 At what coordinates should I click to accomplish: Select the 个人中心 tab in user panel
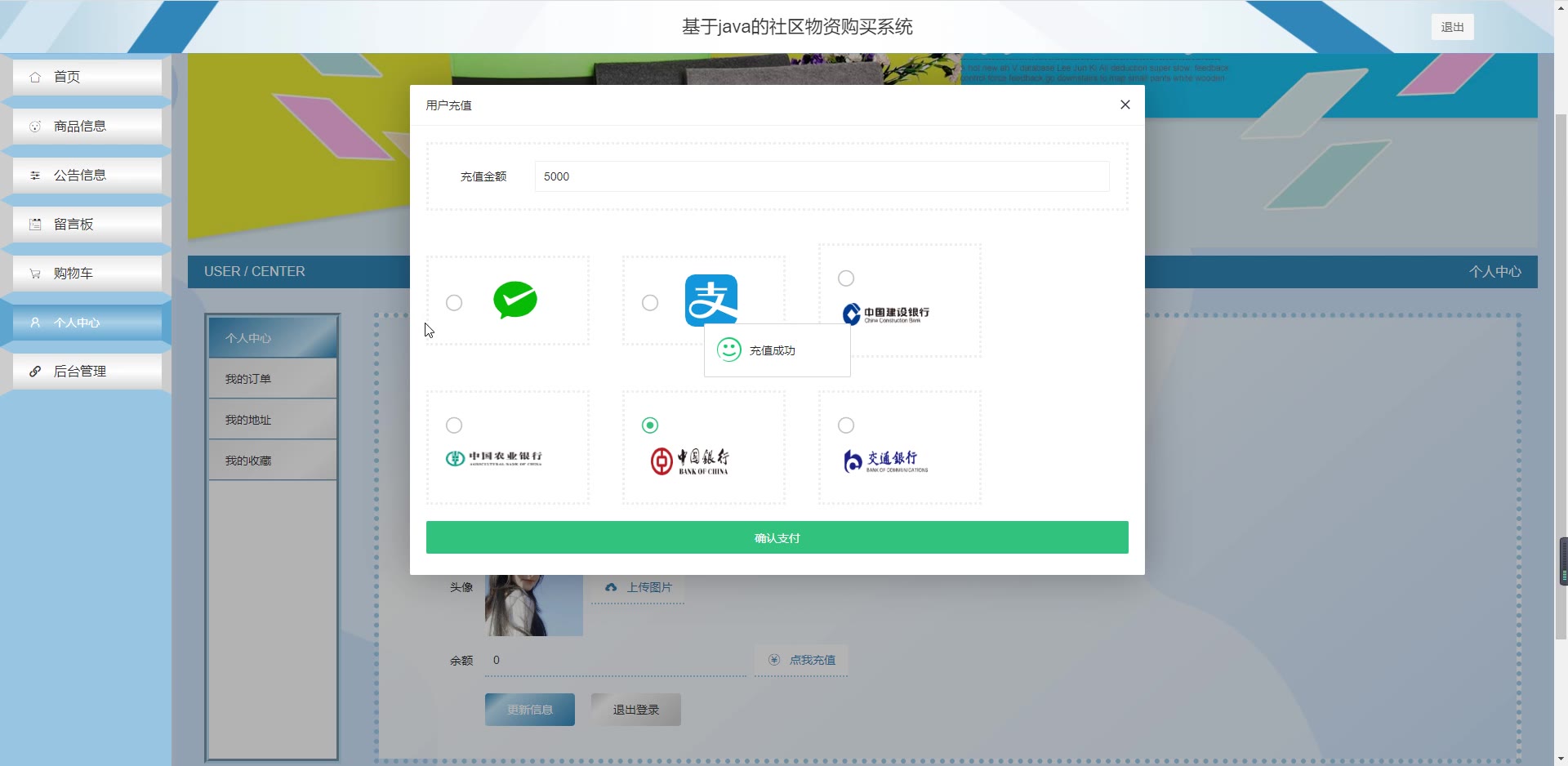tap(273, 338)
